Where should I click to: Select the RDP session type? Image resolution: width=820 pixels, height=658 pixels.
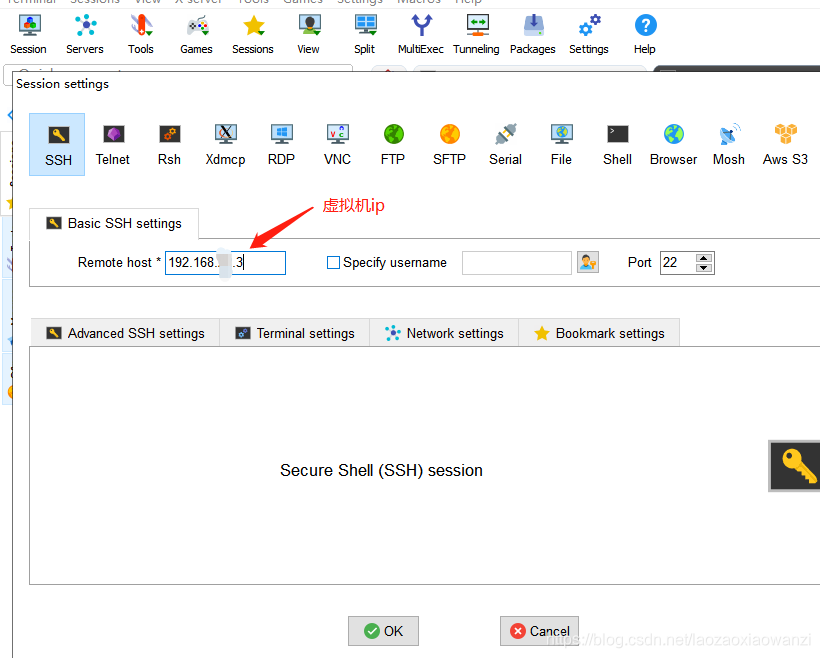tap(281, 144)
